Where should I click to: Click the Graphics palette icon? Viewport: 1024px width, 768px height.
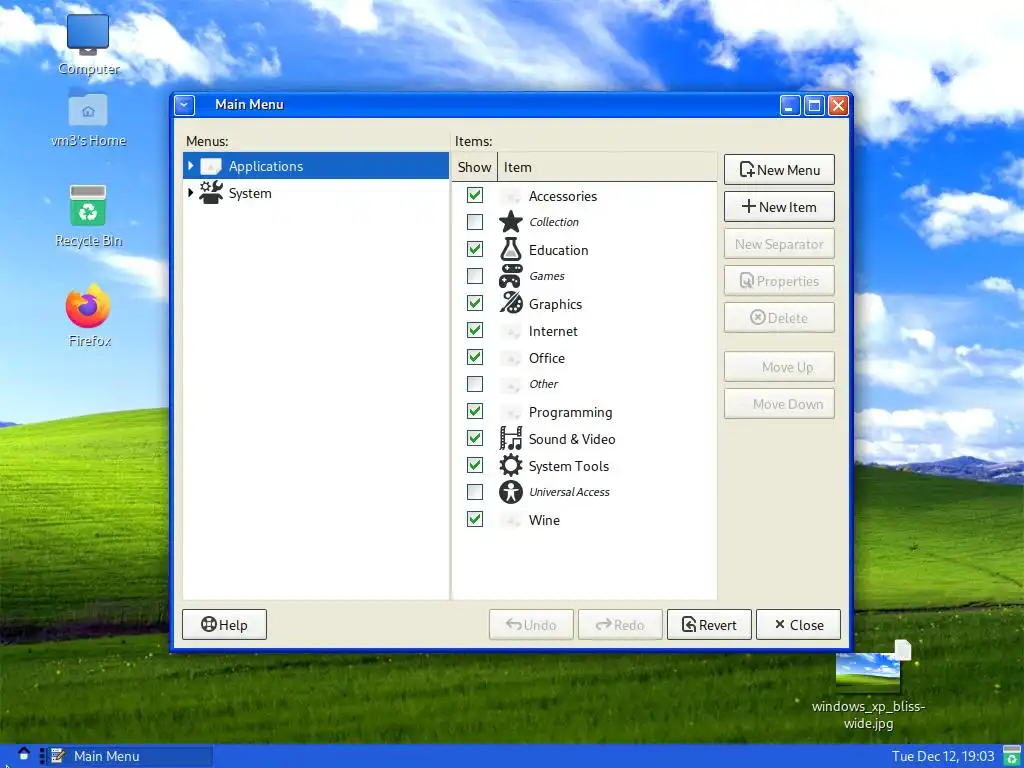(511, 303)
